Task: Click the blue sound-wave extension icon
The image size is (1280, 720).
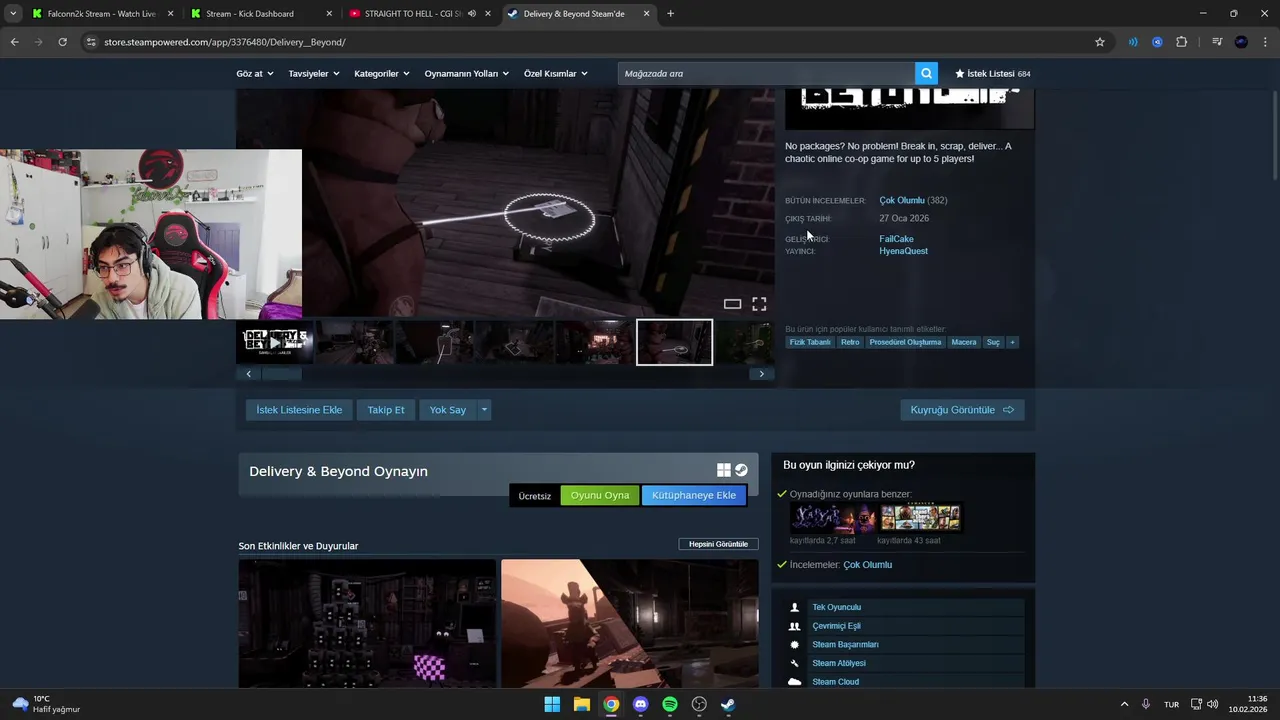Action: 1133,42
